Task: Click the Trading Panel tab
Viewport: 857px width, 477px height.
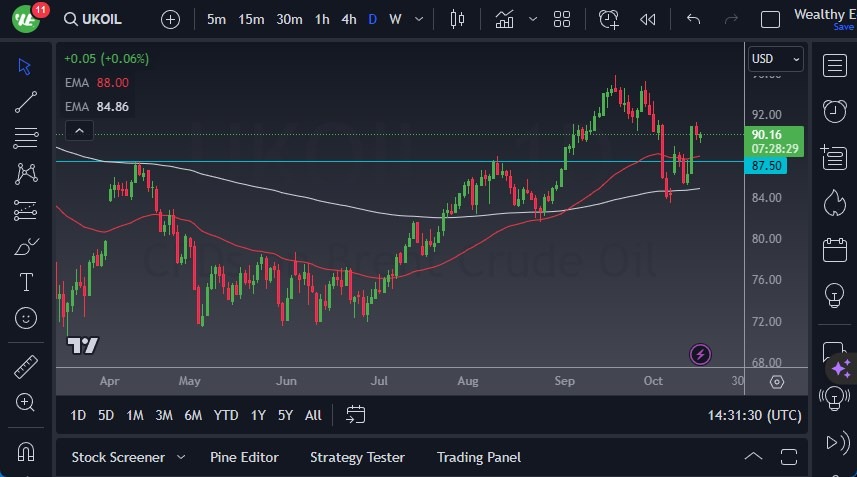Action: pos(478,457)
